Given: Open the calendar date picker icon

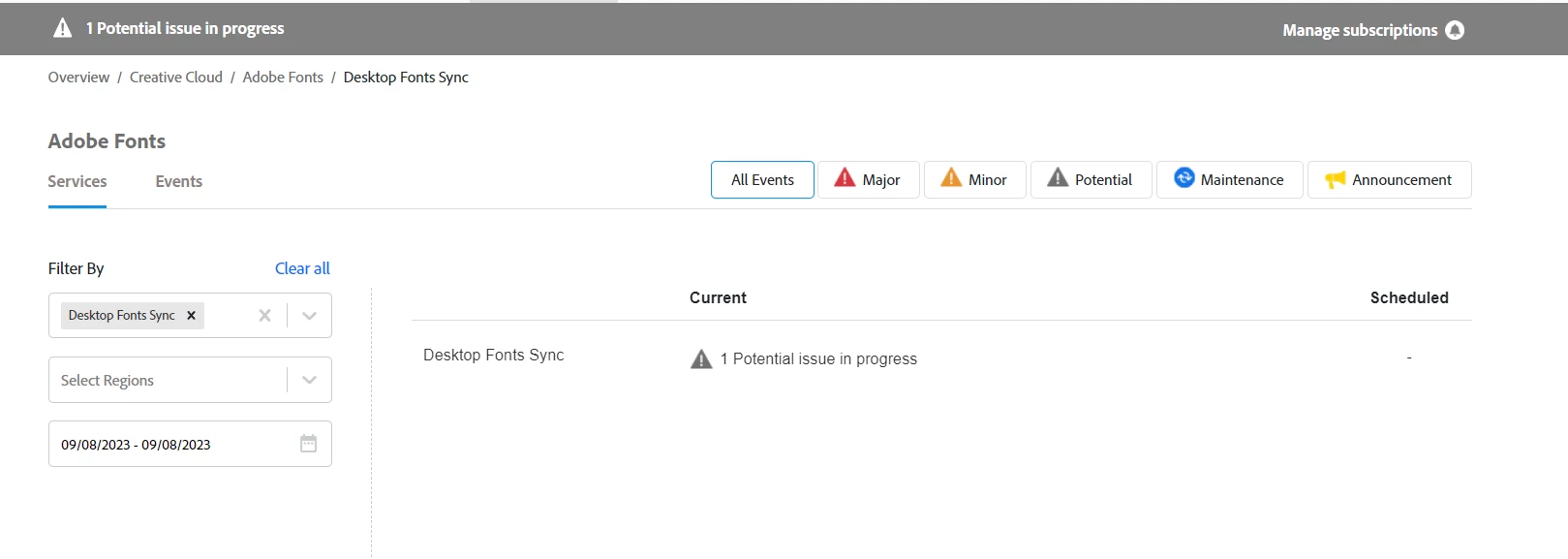Looking at the screenshot, I should (308, 444).
